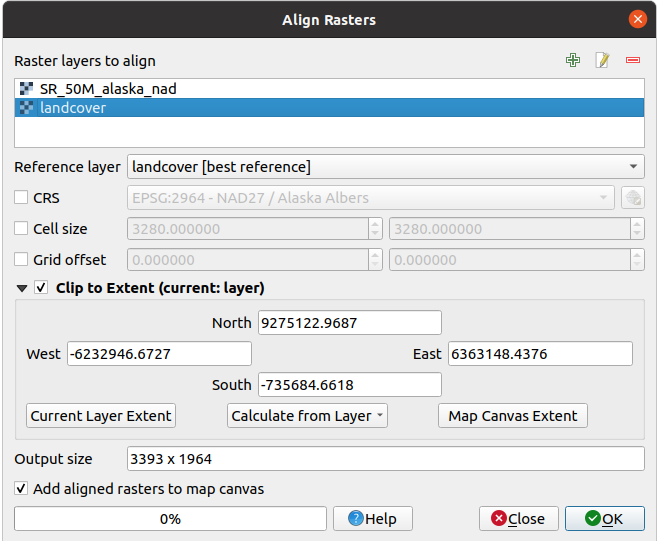Click the green plus add layer icon
This screenshot has width=659, height=541.
click(573, 61)
